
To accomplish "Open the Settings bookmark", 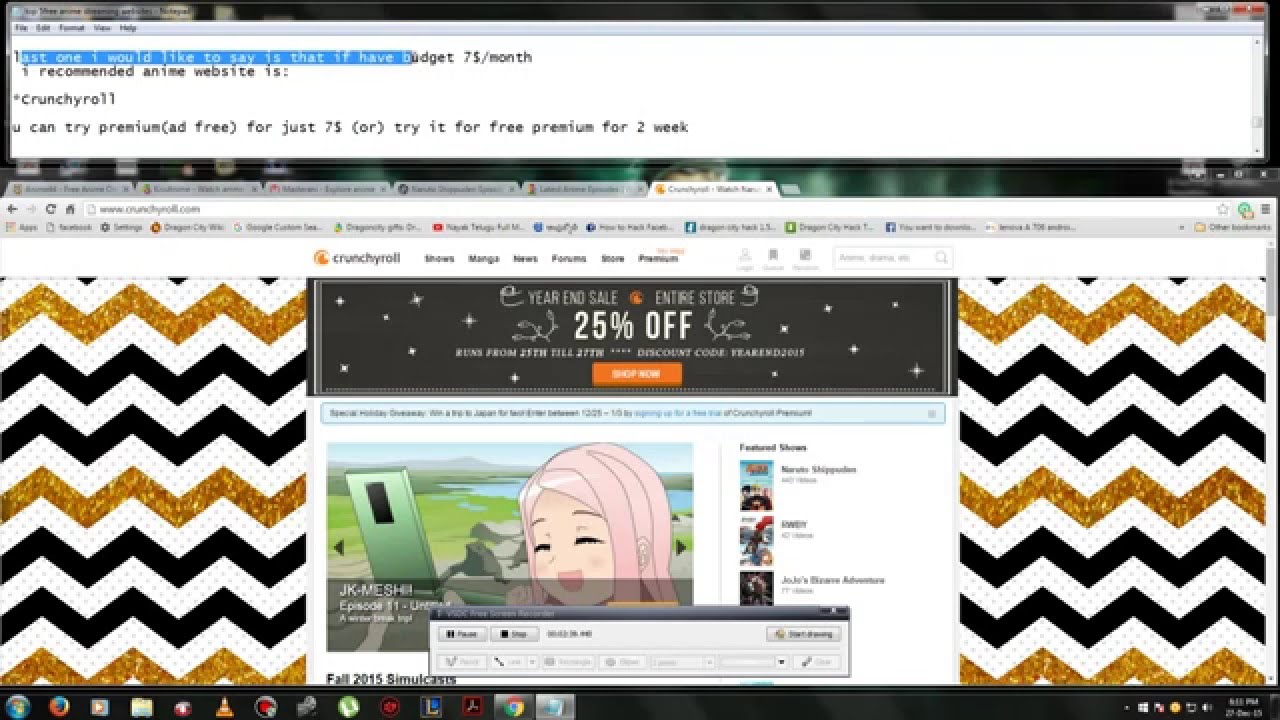I will [122, 227].
